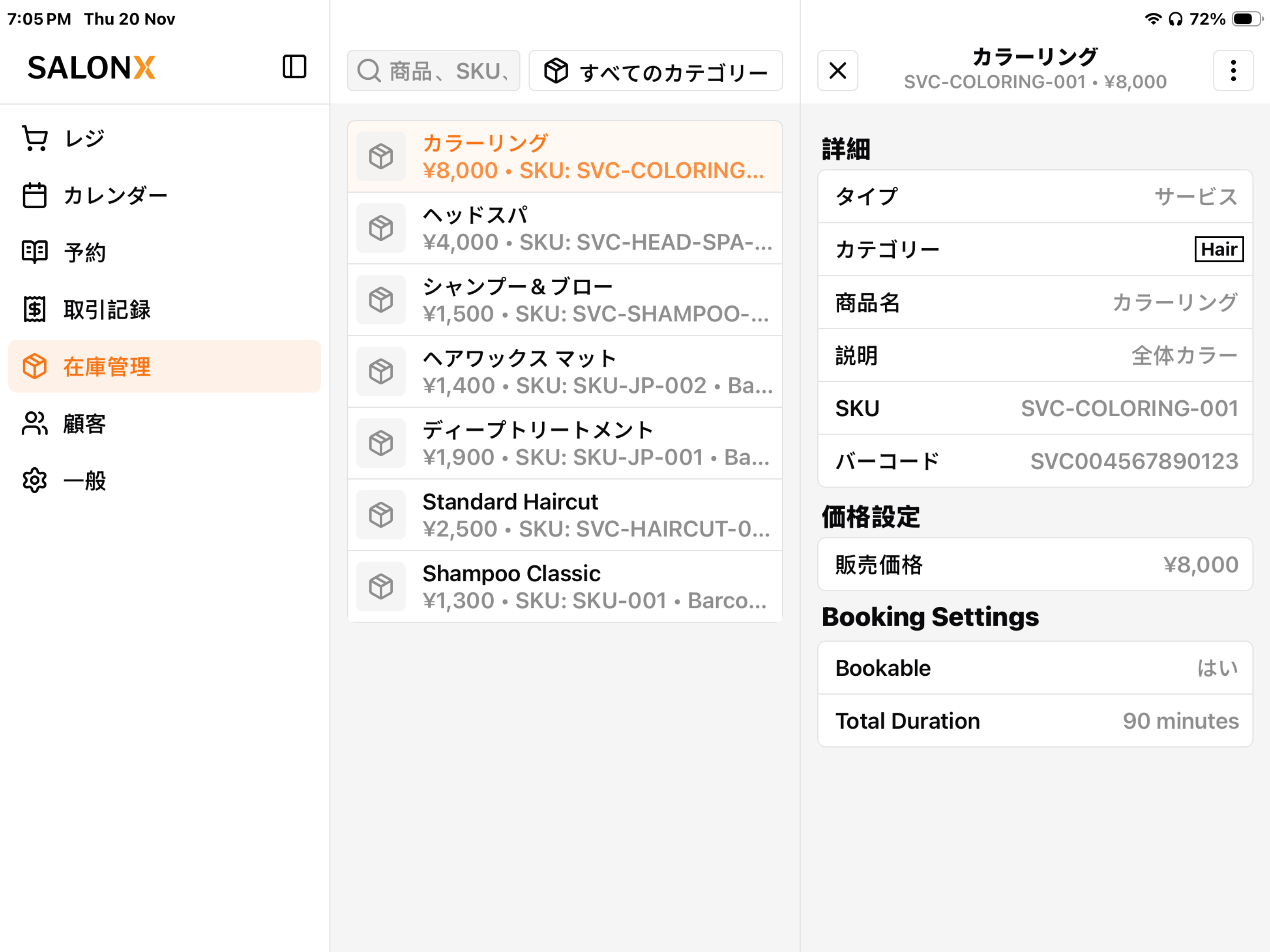Click the receipt icon for 取引記録

(35, 309)
